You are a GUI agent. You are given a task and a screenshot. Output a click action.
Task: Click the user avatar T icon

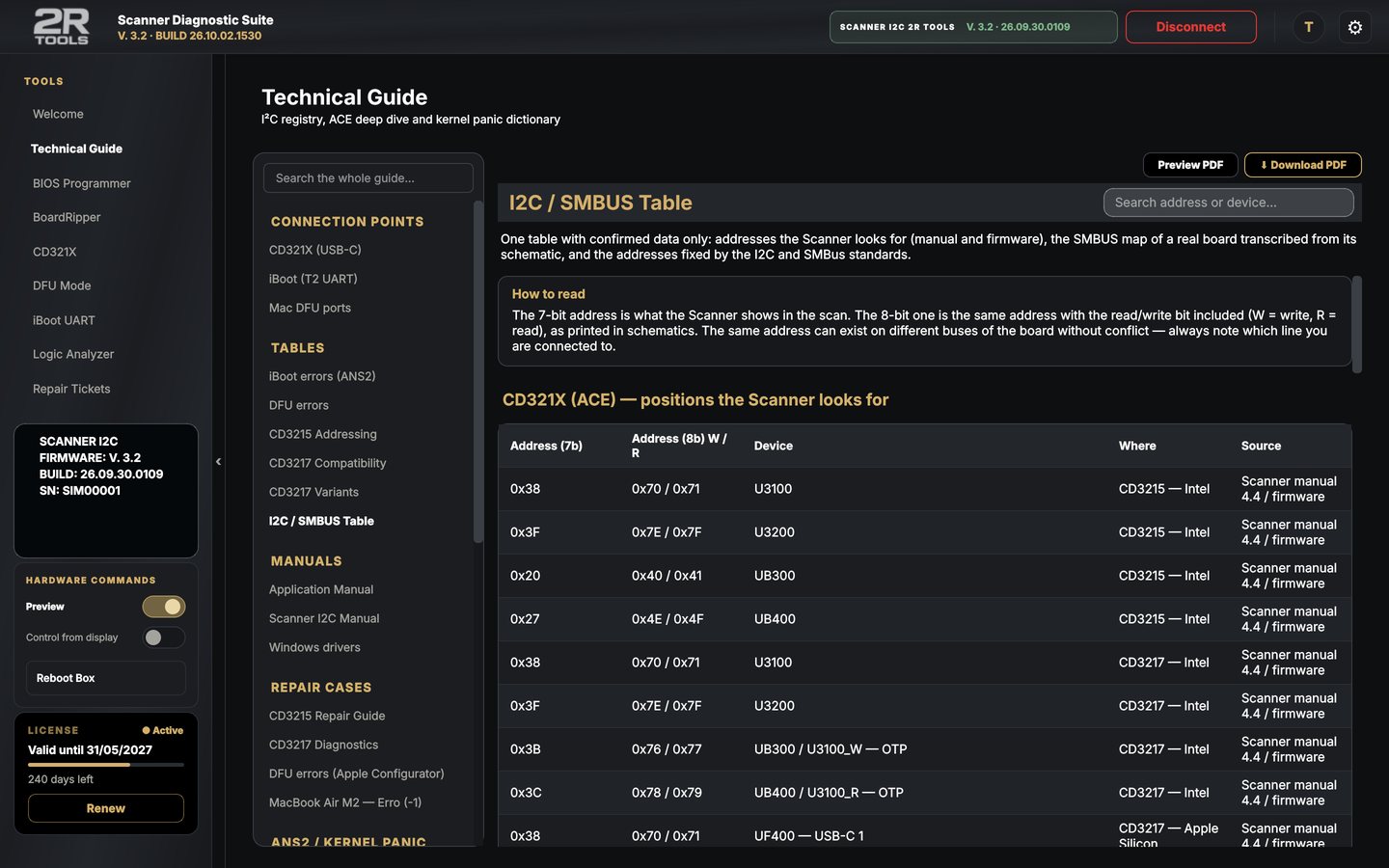pyautogui.click(x=1308, y=27)
